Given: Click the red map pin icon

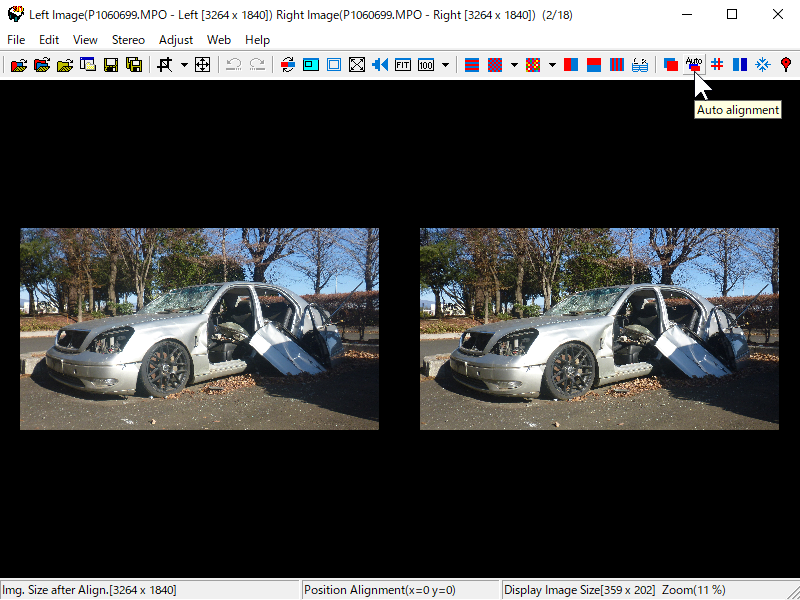Looking at the screenshot, I should (786, 65).
